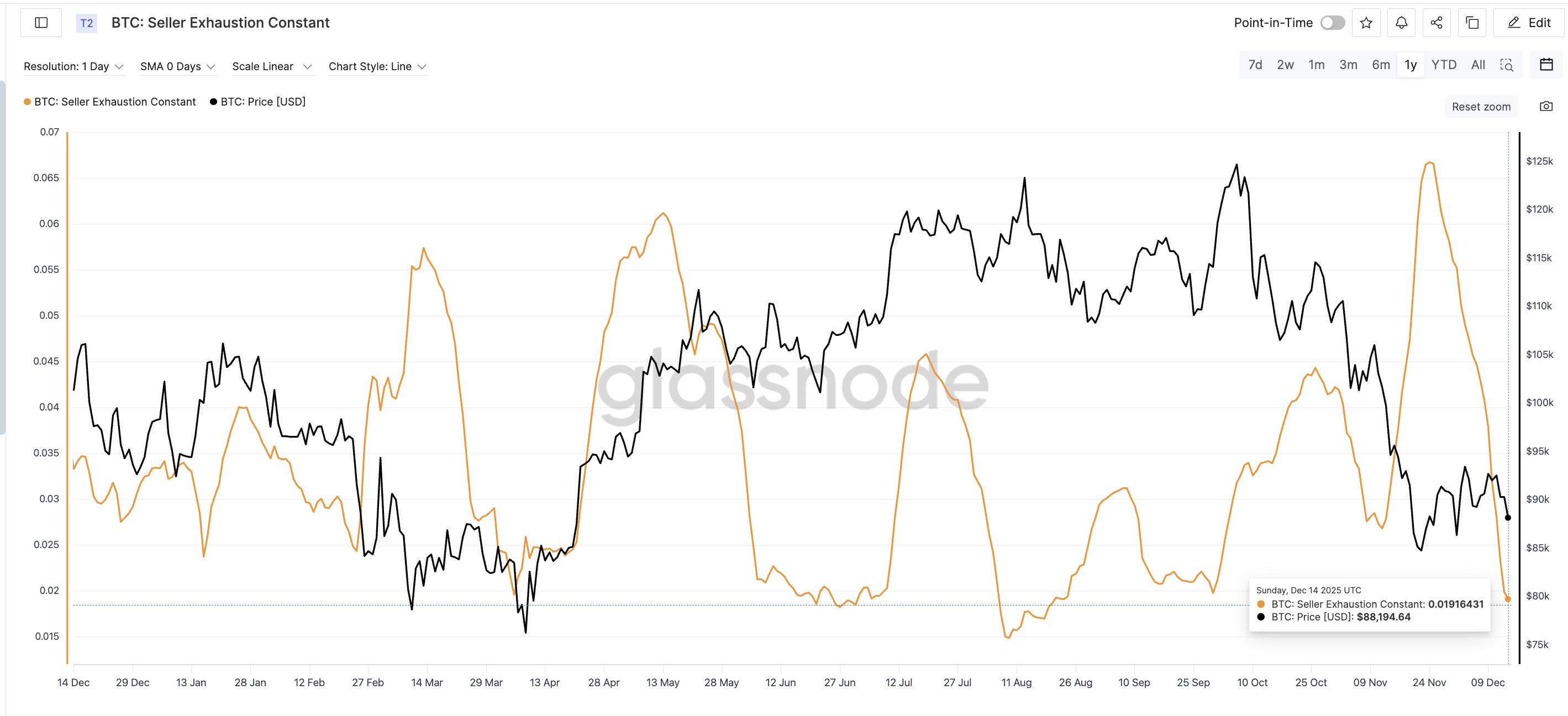Click the star icon to favorite this chart
1568x716 pixels.
coord(1366,23)
